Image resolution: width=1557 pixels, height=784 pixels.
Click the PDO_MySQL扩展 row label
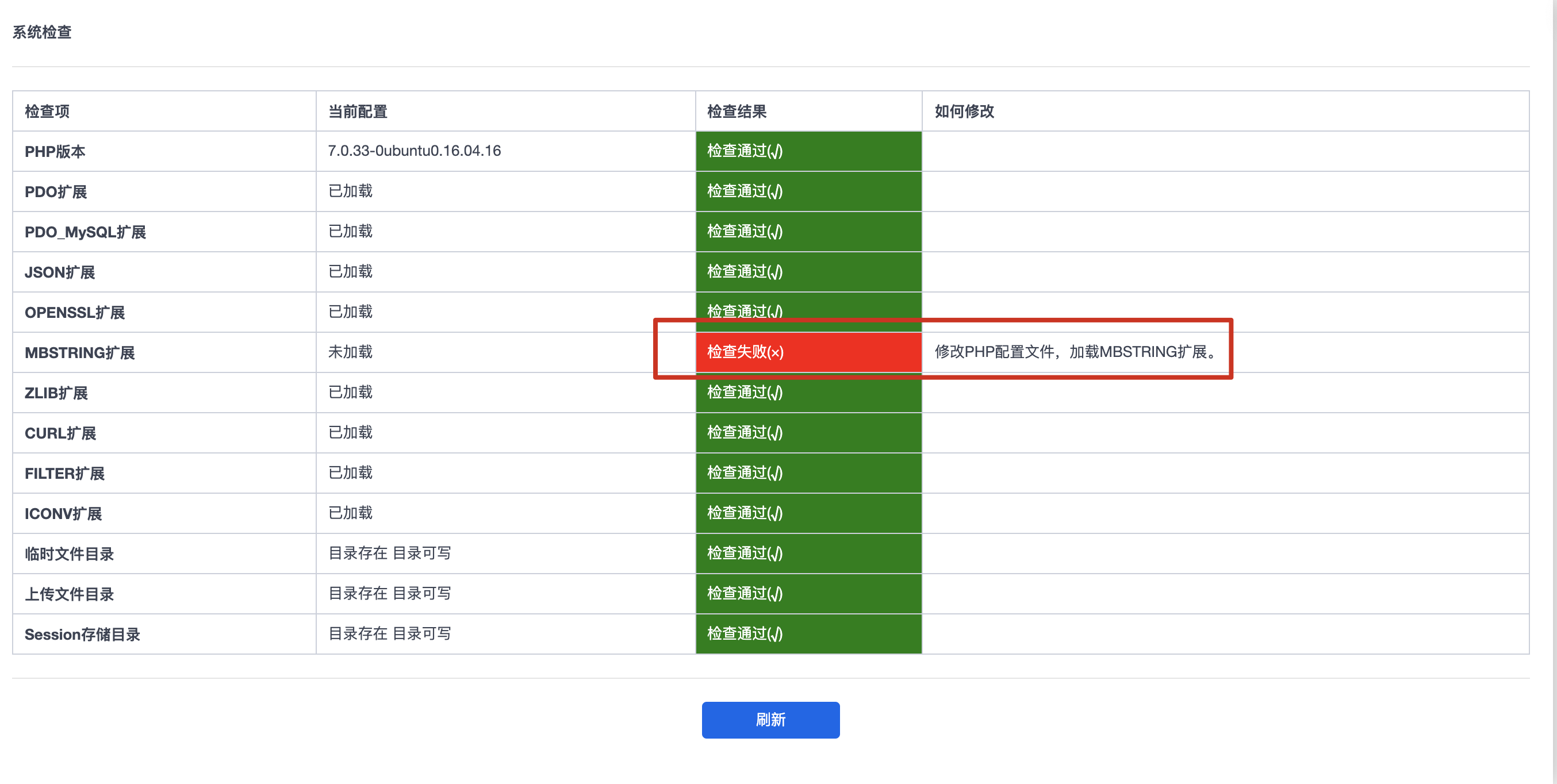tap(85, 232)
